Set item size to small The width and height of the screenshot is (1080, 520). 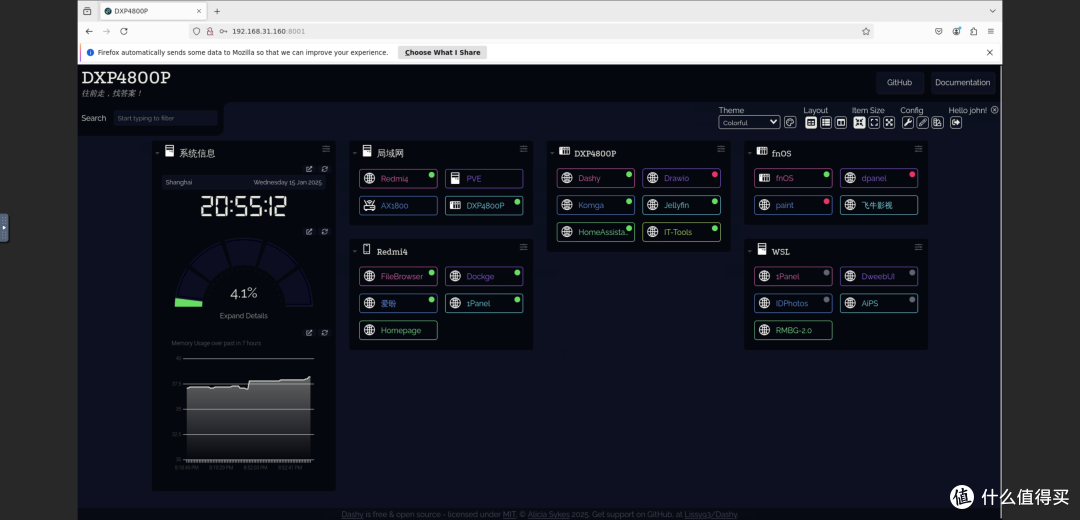click(859, 123)
